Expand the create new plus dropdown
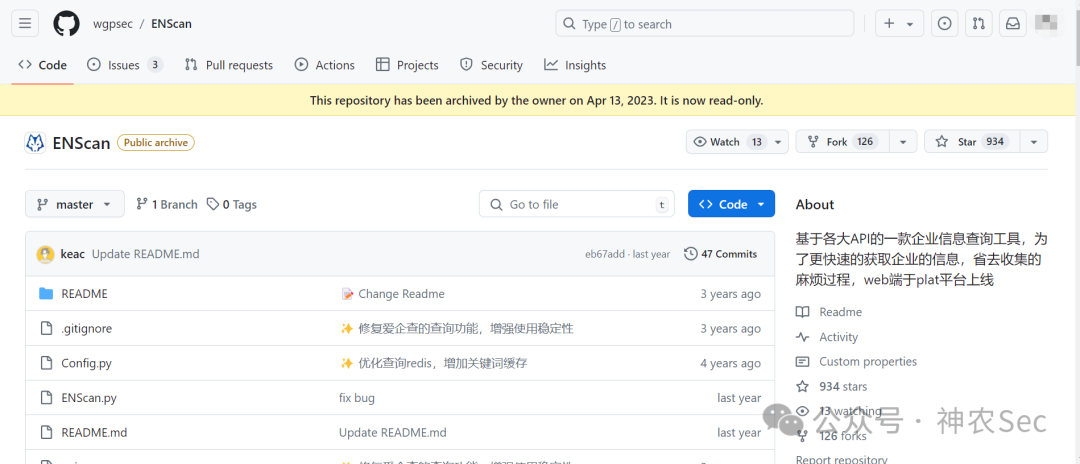 tap(899, 23)
